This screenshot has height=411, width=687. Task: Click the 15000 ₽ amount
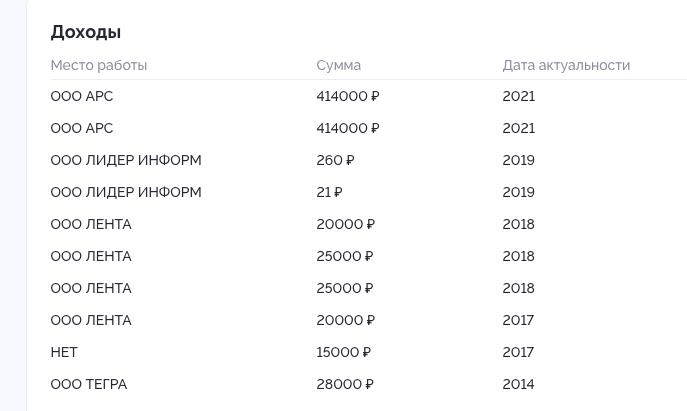(x=343, y=352)
